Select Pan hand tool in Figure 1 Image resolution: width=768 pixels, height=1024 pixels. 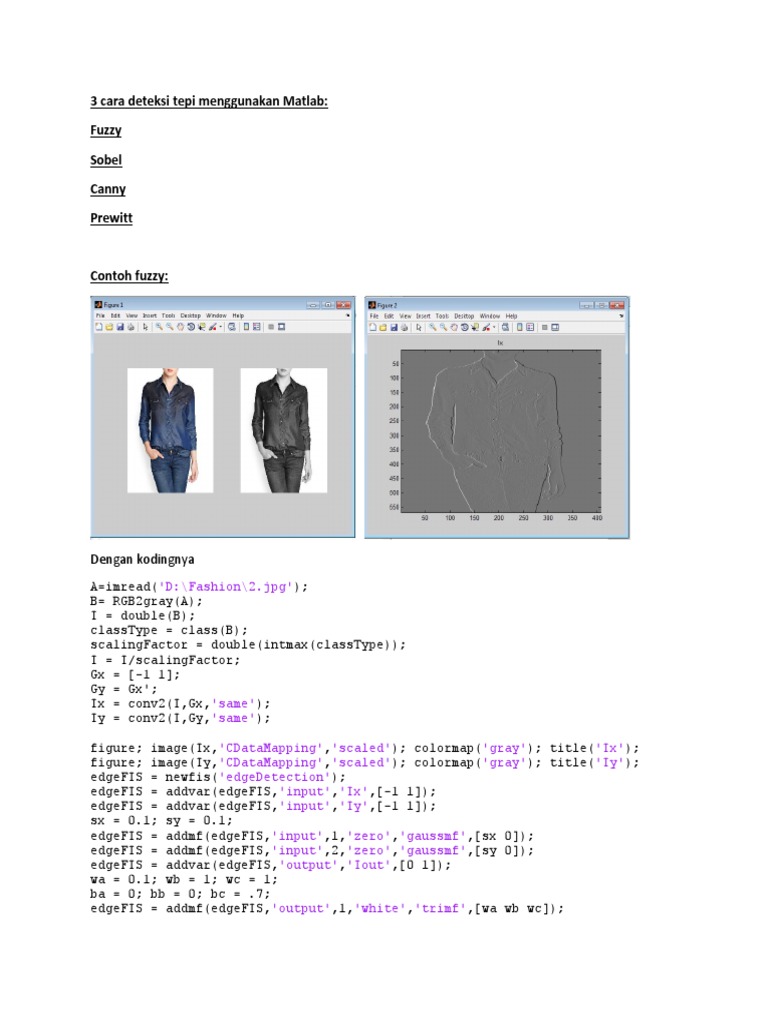click(180, 327)
